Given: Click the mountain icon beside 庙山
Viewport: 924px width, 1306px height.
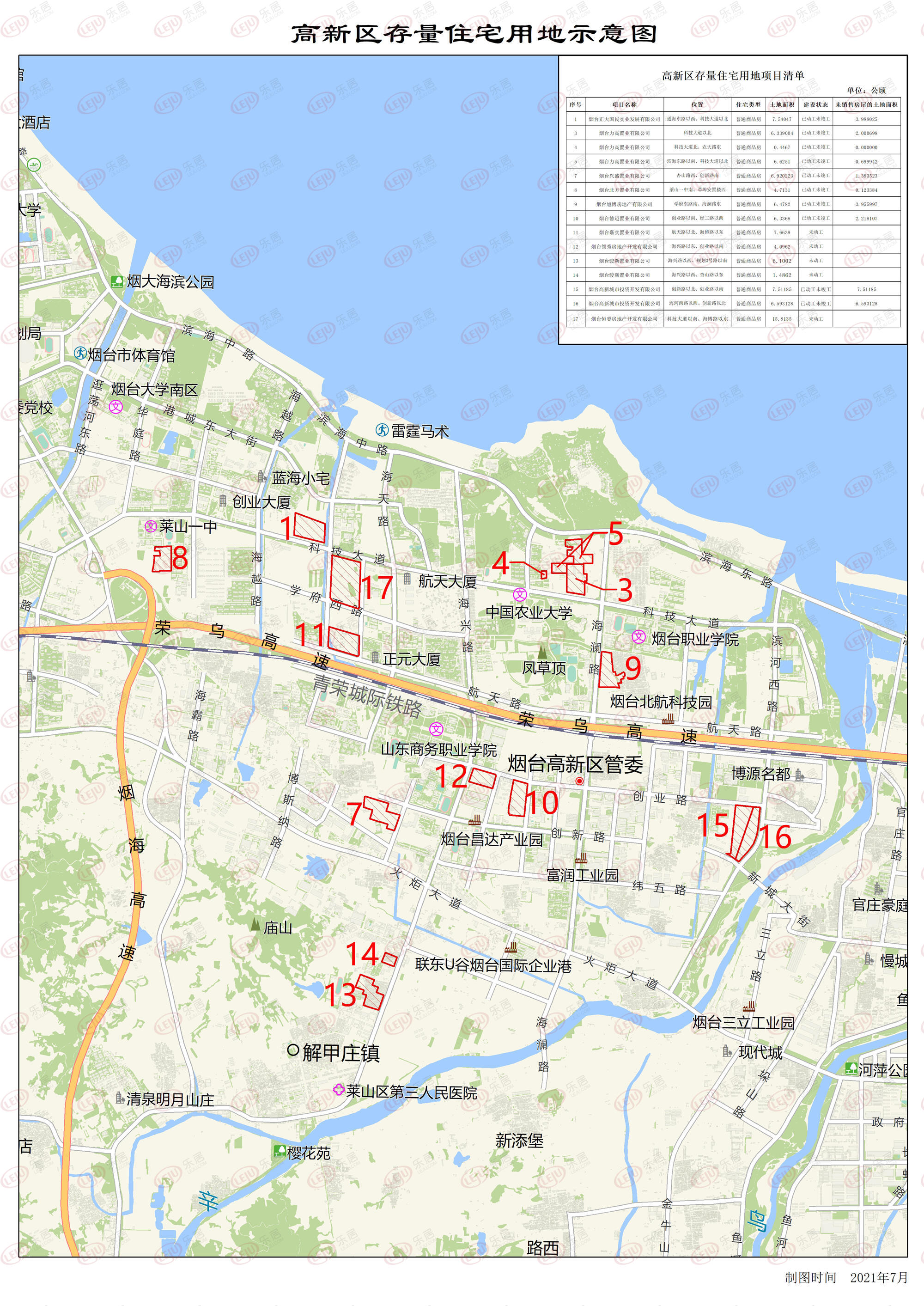Looking at the screenshot, I should pyautogui.click(x=255, y=925).
